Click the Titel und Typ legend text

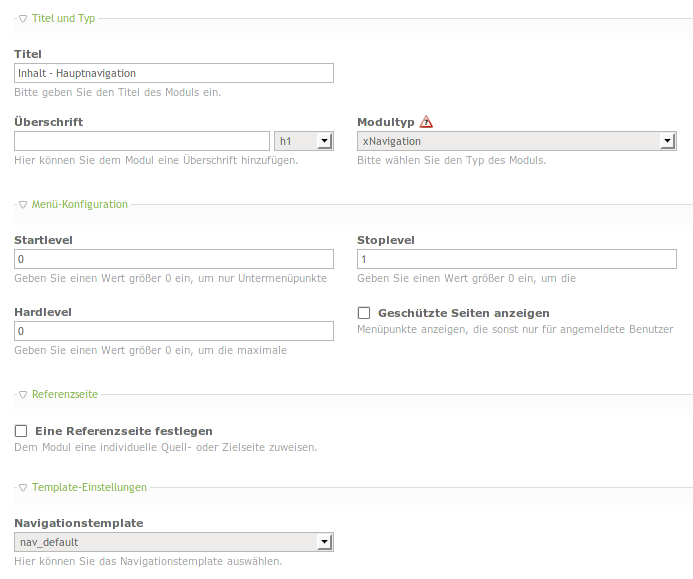(64, 18)
